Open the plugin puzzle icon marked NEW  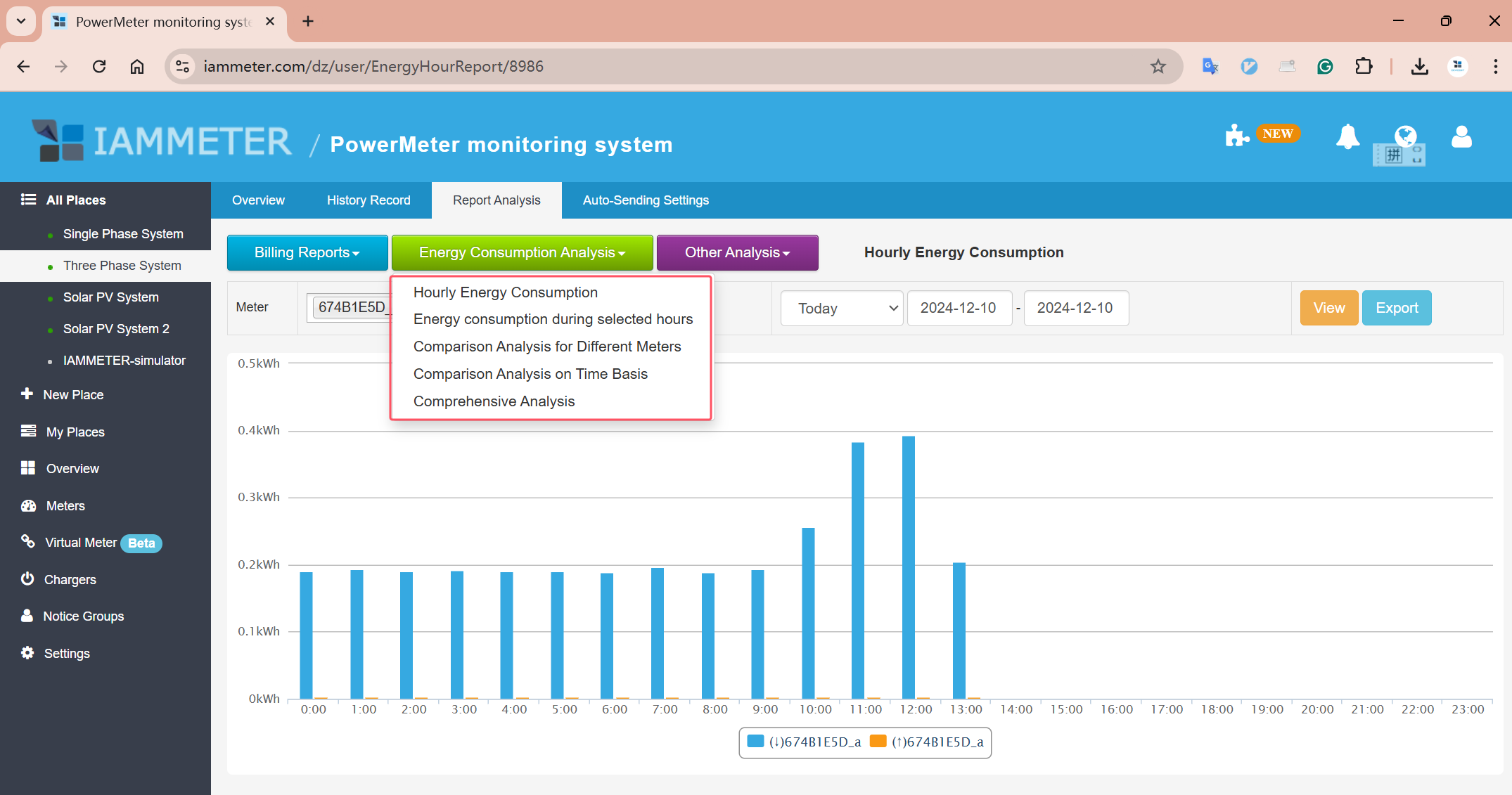coord(1236,136)
